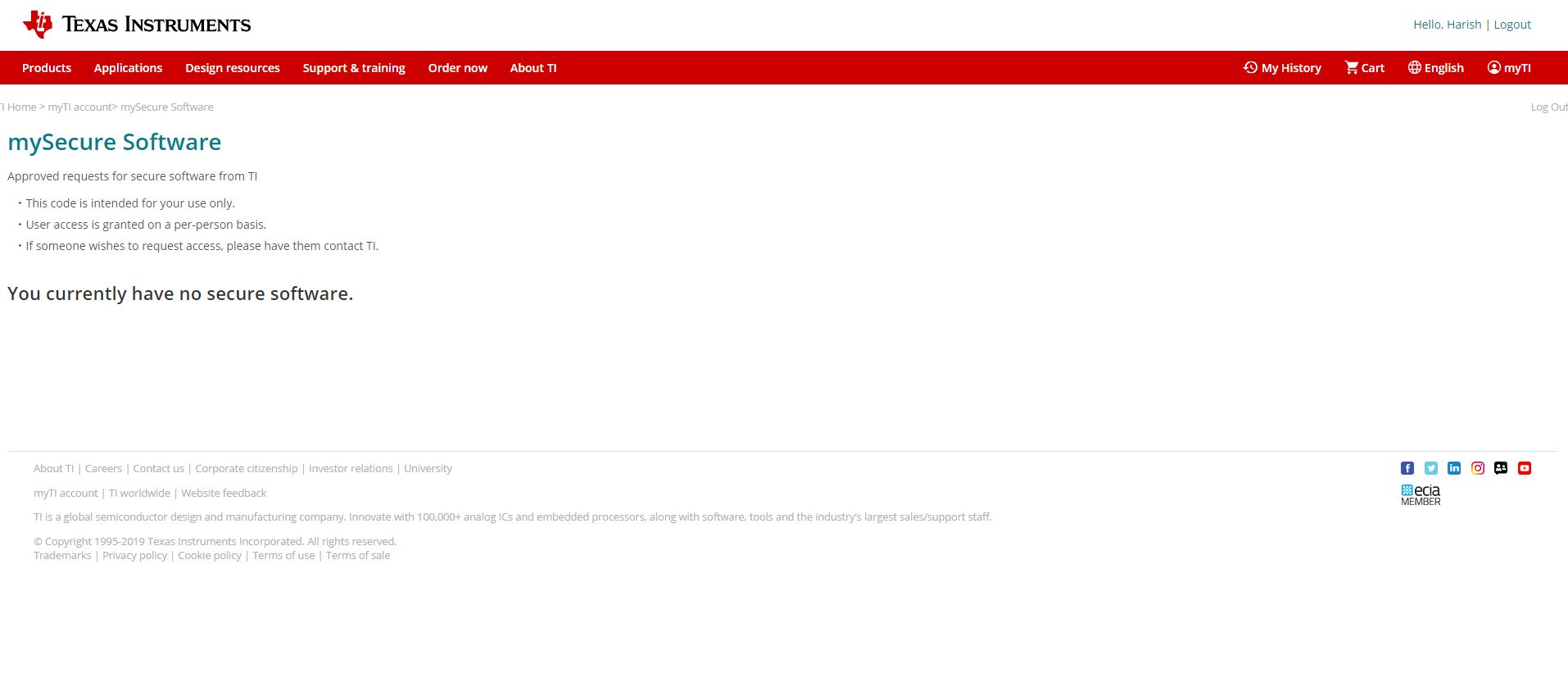Image resolution: width=1568 pixels, height=678 pixels.
Task: Click the Log Out link below navbar
Action: (1549, 107)
